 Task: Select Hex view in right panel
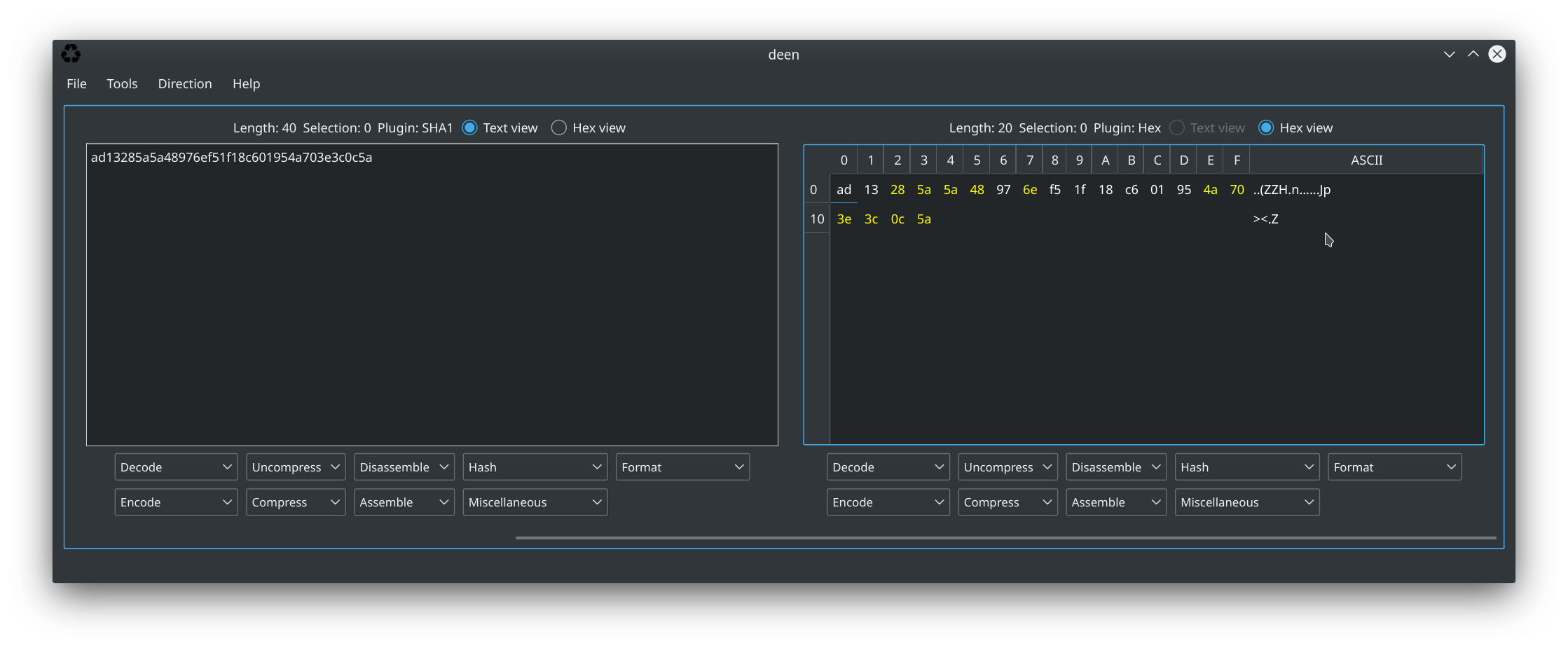tap(1265, 127)
